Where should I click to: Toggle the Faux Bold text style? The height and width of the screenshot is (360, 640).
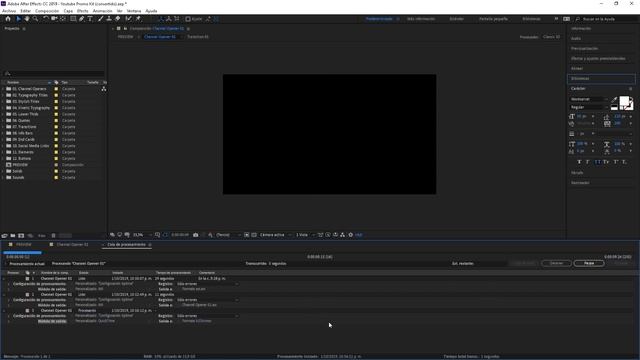(x=579, y=162)
